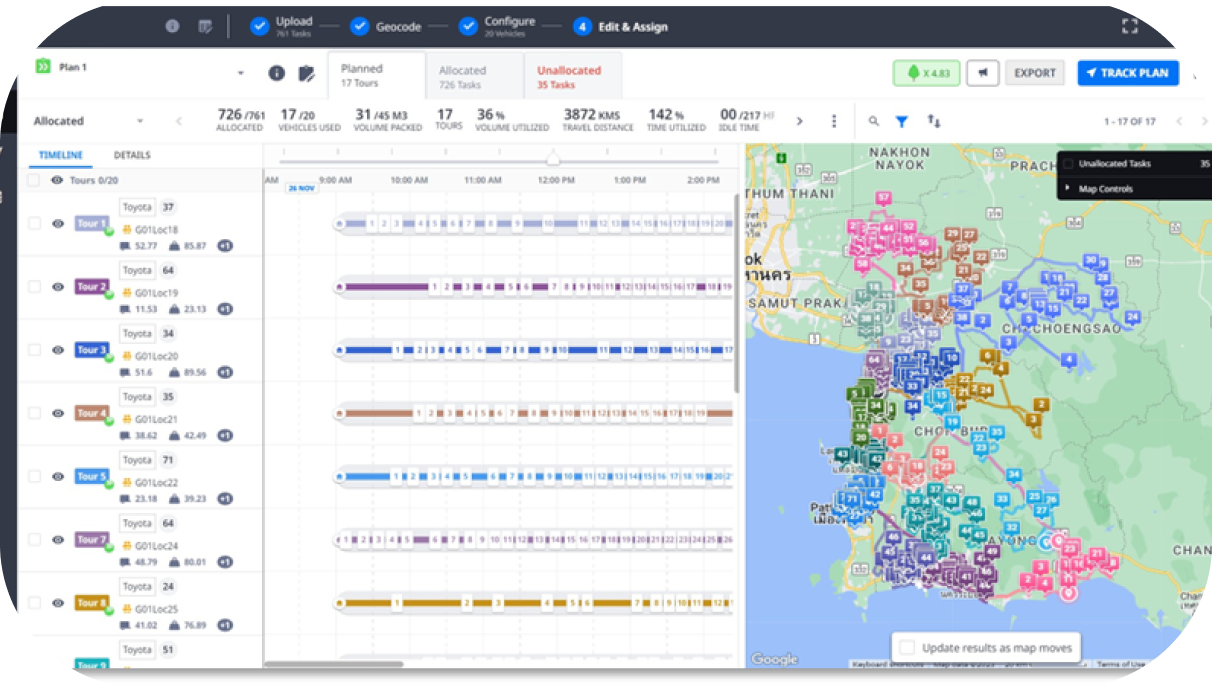Open the three-dot more options menu
Image resolution: width=1212 pixels, height=688 pixels.
(834, 121)
